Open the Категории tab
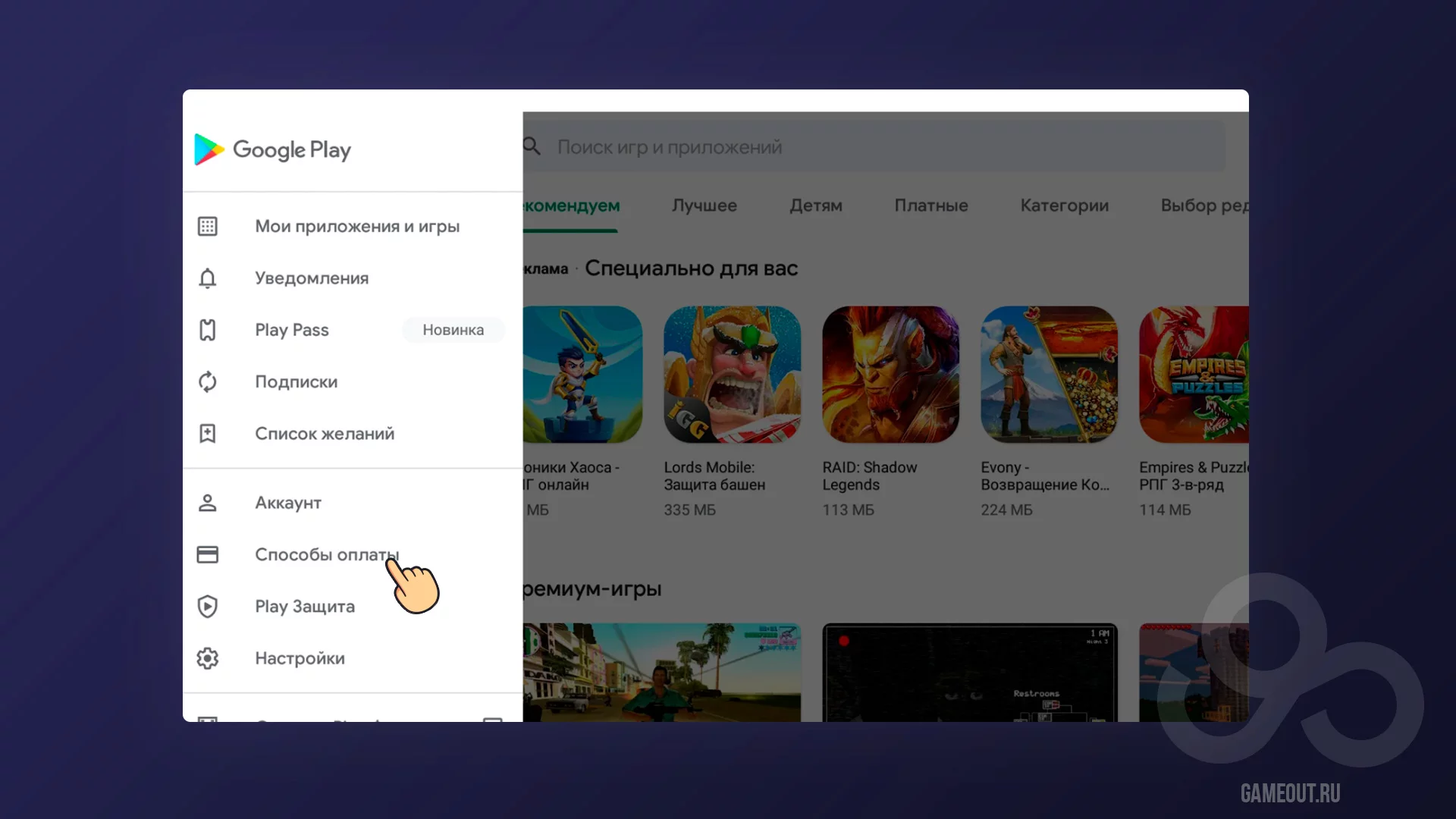 coord(1064,206)
